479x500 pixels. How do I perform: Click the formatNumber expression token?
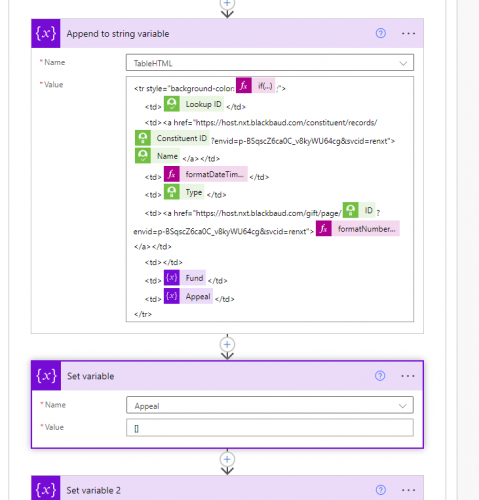(x=358, y=229)
